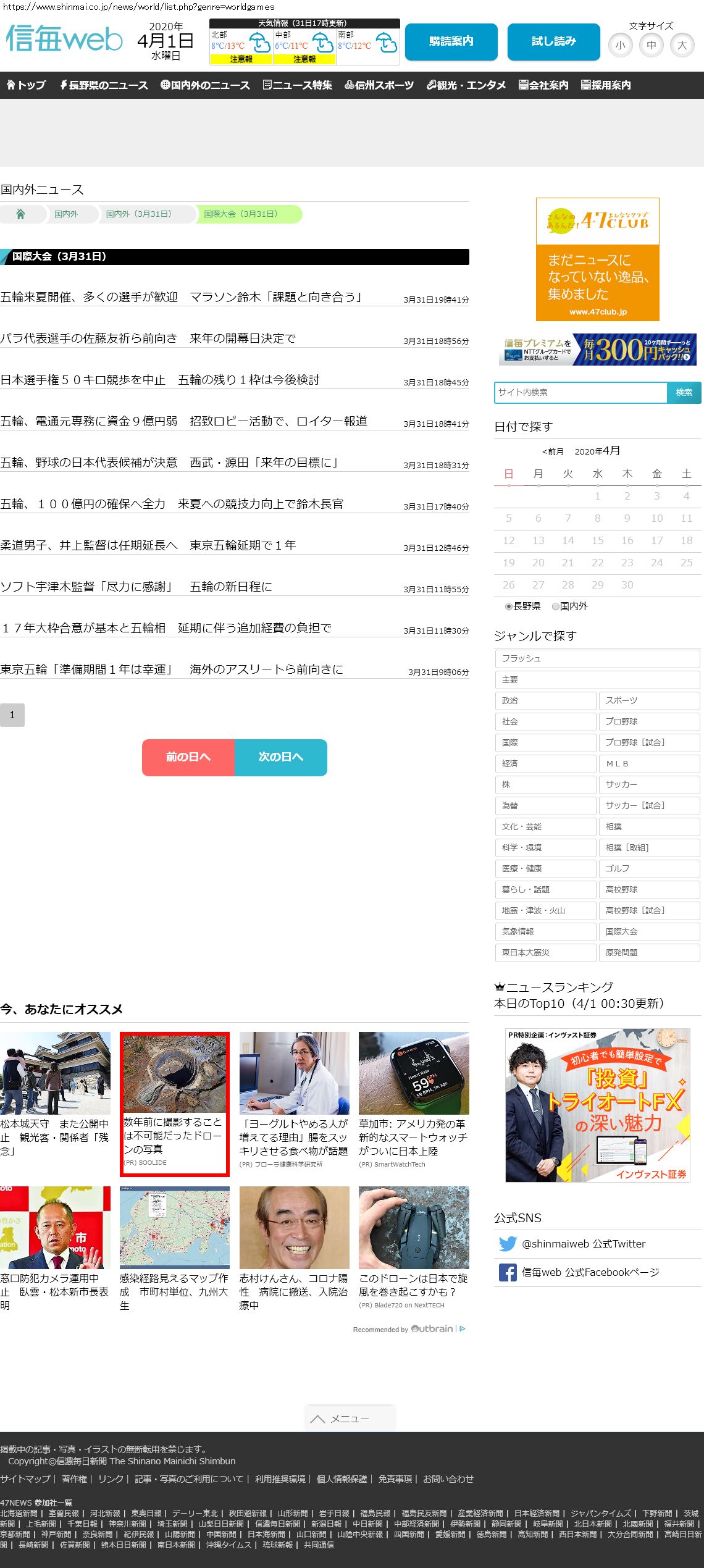Click the orange 47CLUB banner ad
The width and height of the screenshot is (704, 1568).
point(597,259)
